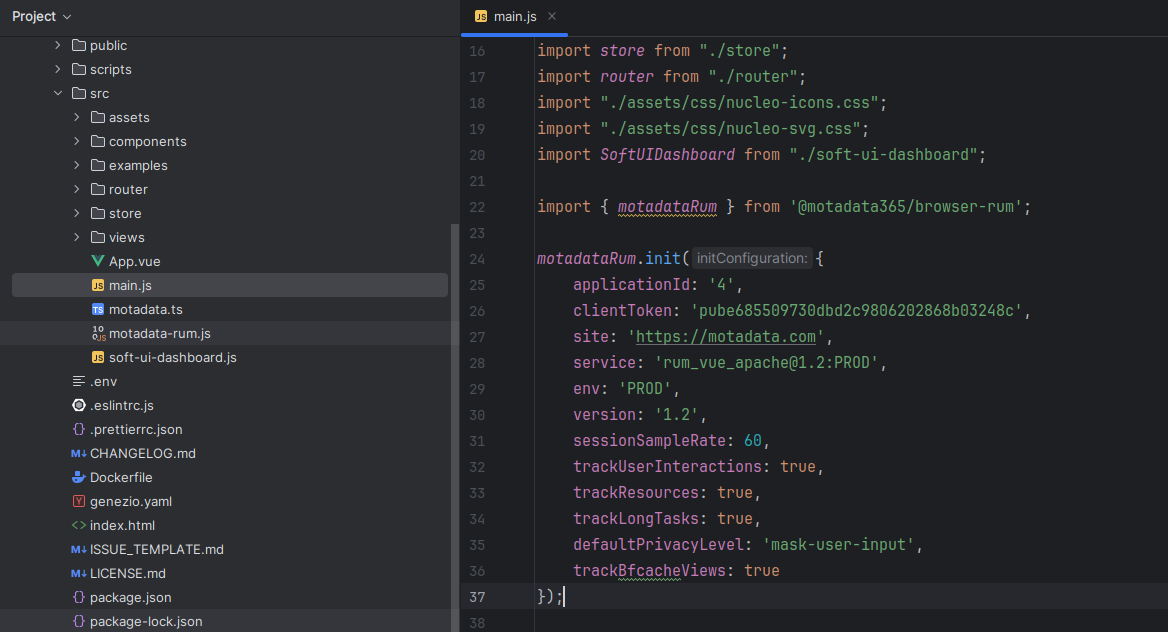Click the Markdown icon beside CHANGELOG.md
The image size is (1168, 632).
tap(79, 453)
